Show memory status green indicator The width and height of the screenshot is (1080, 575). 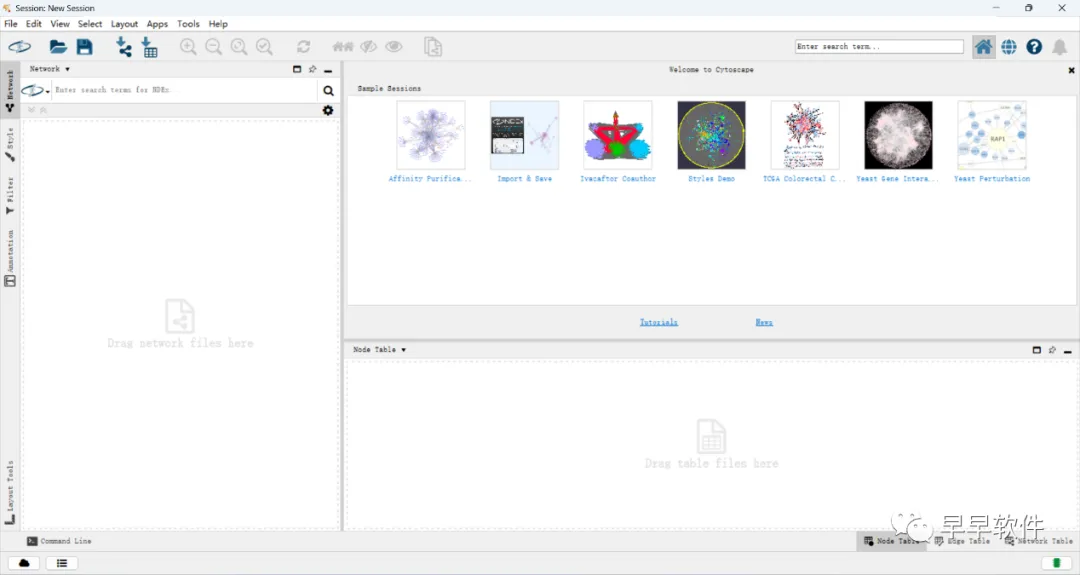coord(1057,563)
